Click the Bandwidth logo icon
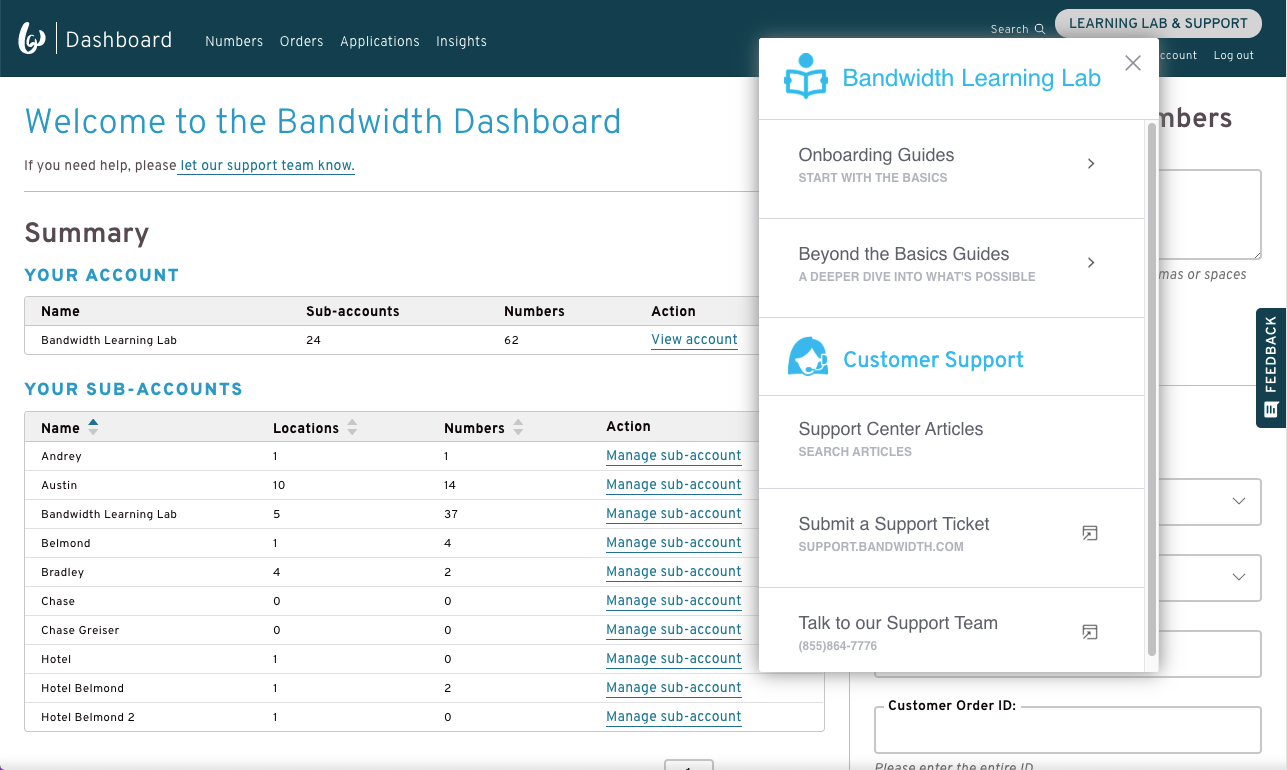1287x770 pixels. [32, 39]
